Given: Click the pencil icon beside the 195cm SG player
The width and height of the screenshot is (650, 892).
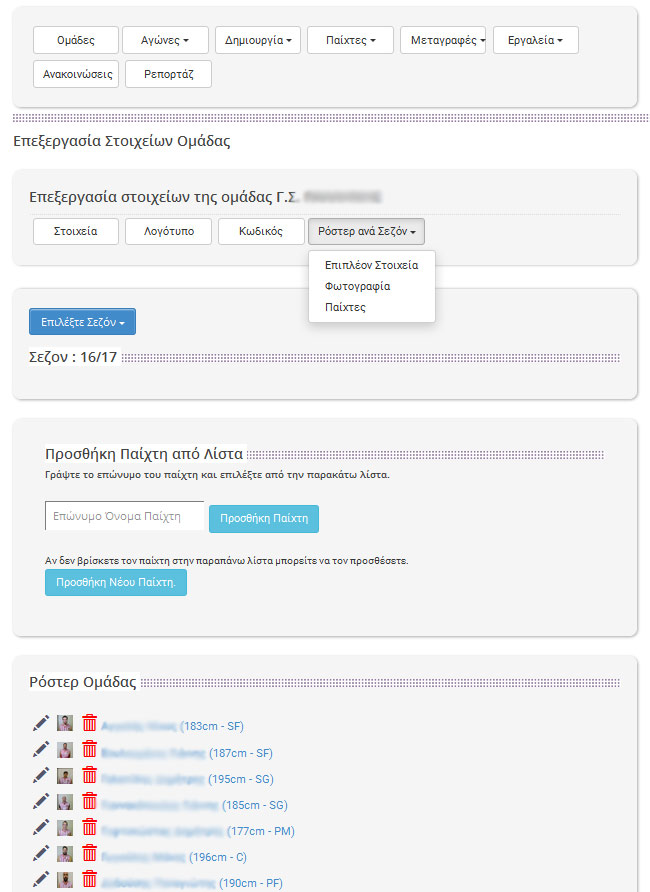Looking at the screenshot, I should point(41,775).
